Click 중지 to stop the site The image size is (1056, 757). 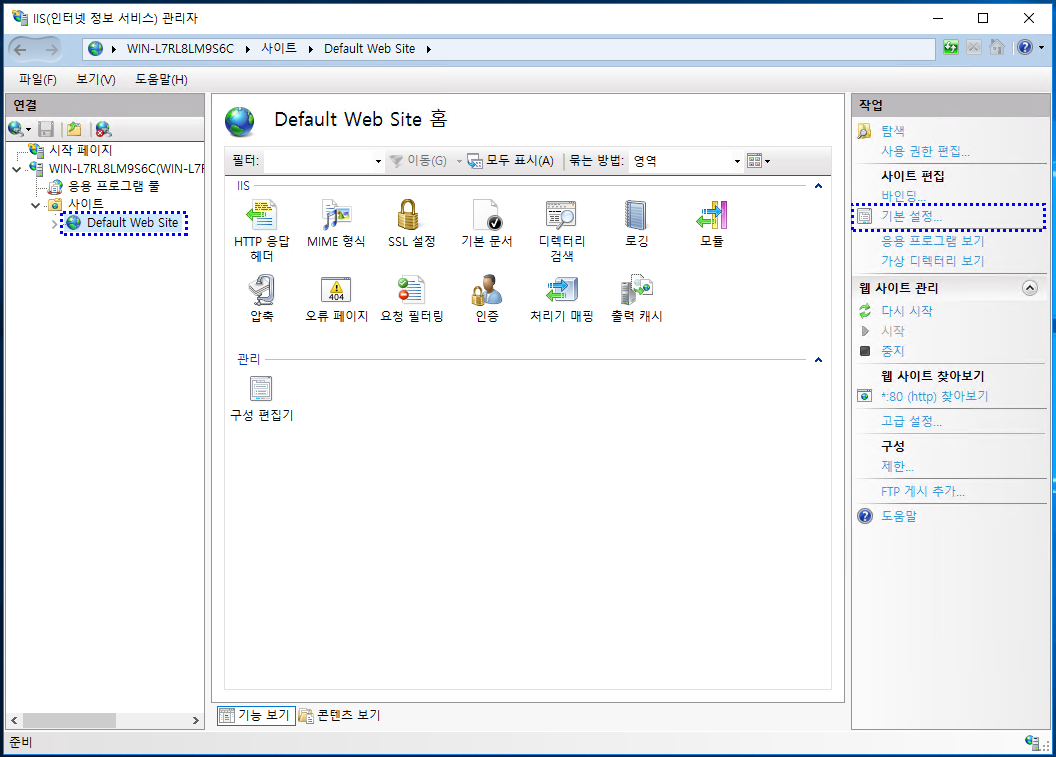pyautogui.click(x=893, y=351)
